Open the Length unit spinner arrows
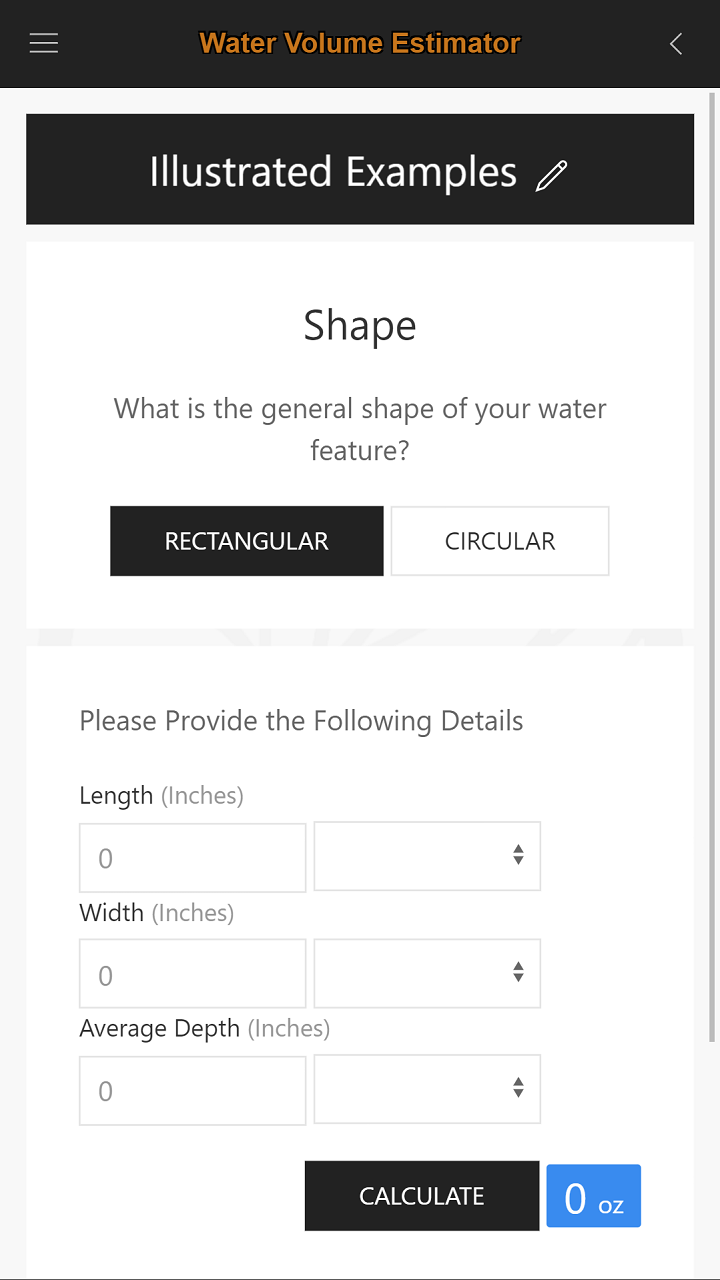Viewport: 720px width, 1280px height. click(x=518, y=855)
